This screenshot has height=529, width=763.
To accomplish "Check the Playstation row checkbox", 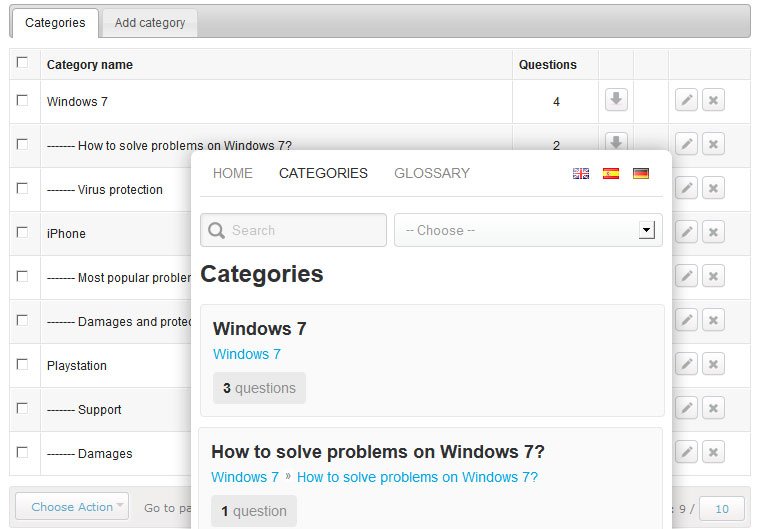I will (22, 364).
